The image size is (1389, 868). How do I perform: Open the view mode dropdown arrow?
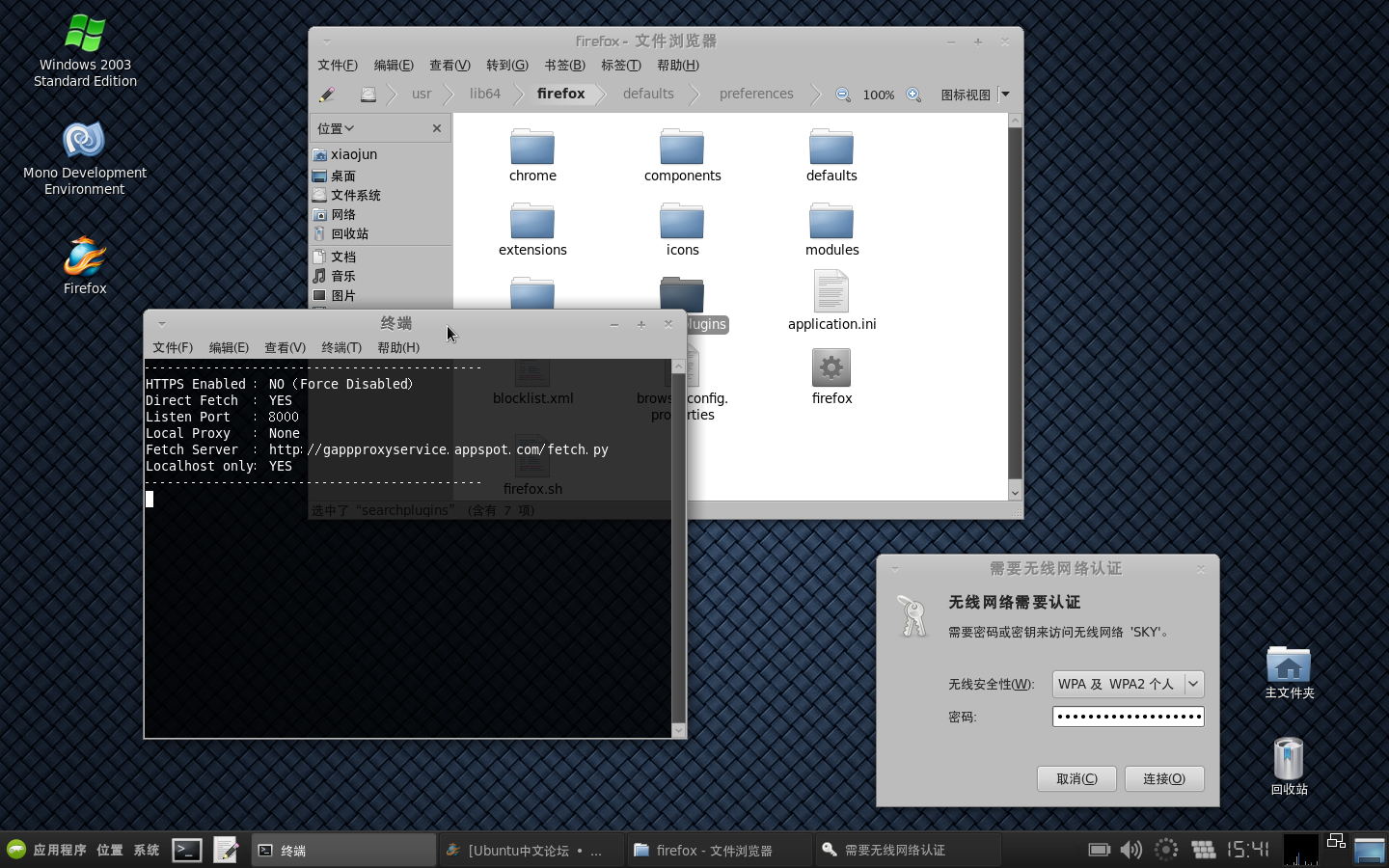[x=1005, y=95]
